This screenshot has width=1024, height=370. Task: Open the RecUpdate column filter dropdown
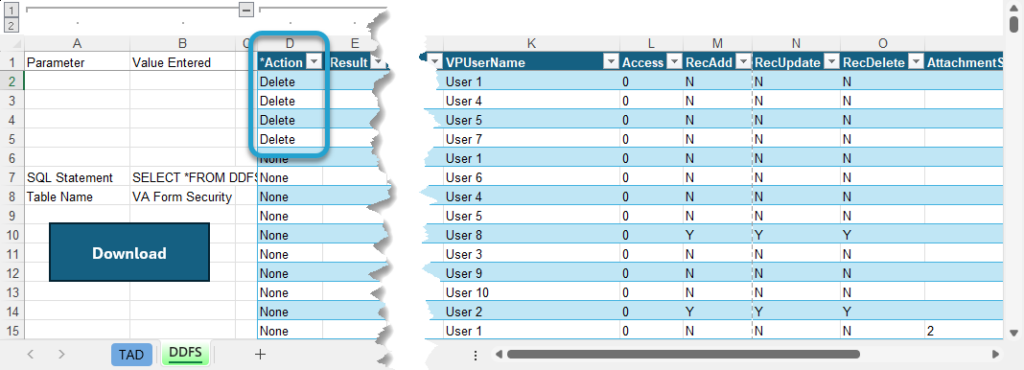point(831,62)
